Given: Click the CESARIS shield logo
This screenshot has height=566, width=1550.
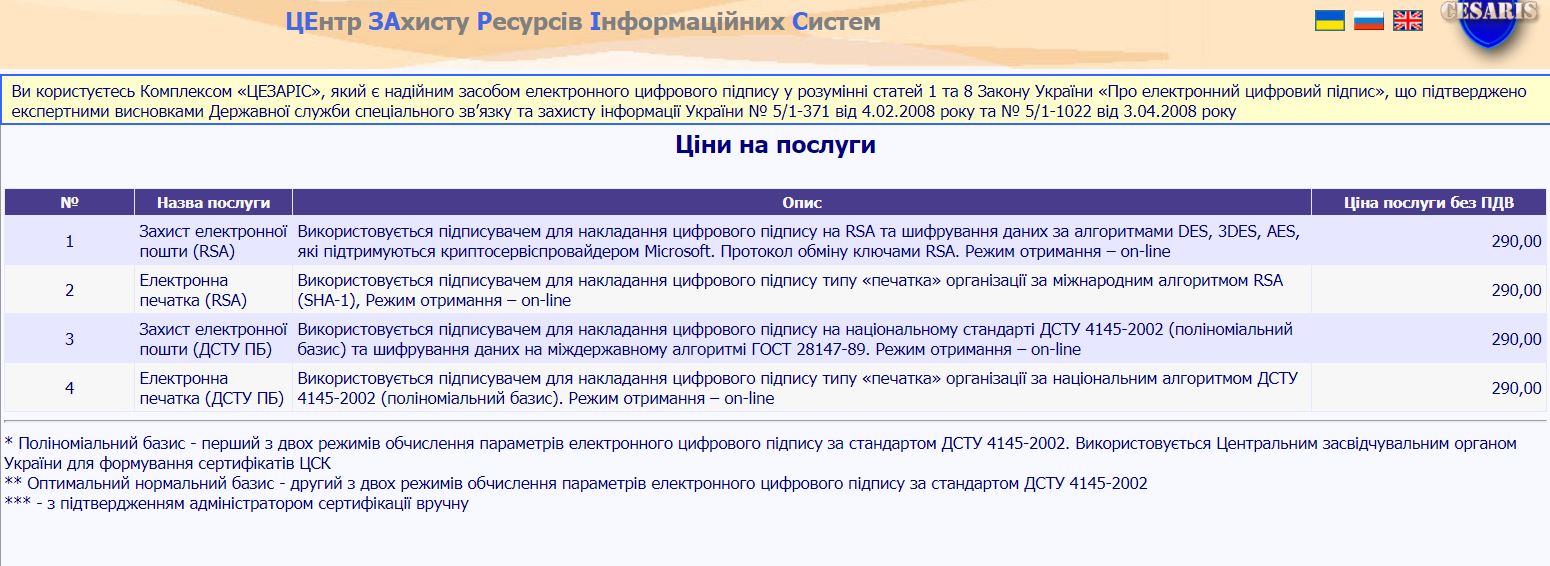Looking at the screenshot, I should pyautogui.click(x=1488, y=25).
